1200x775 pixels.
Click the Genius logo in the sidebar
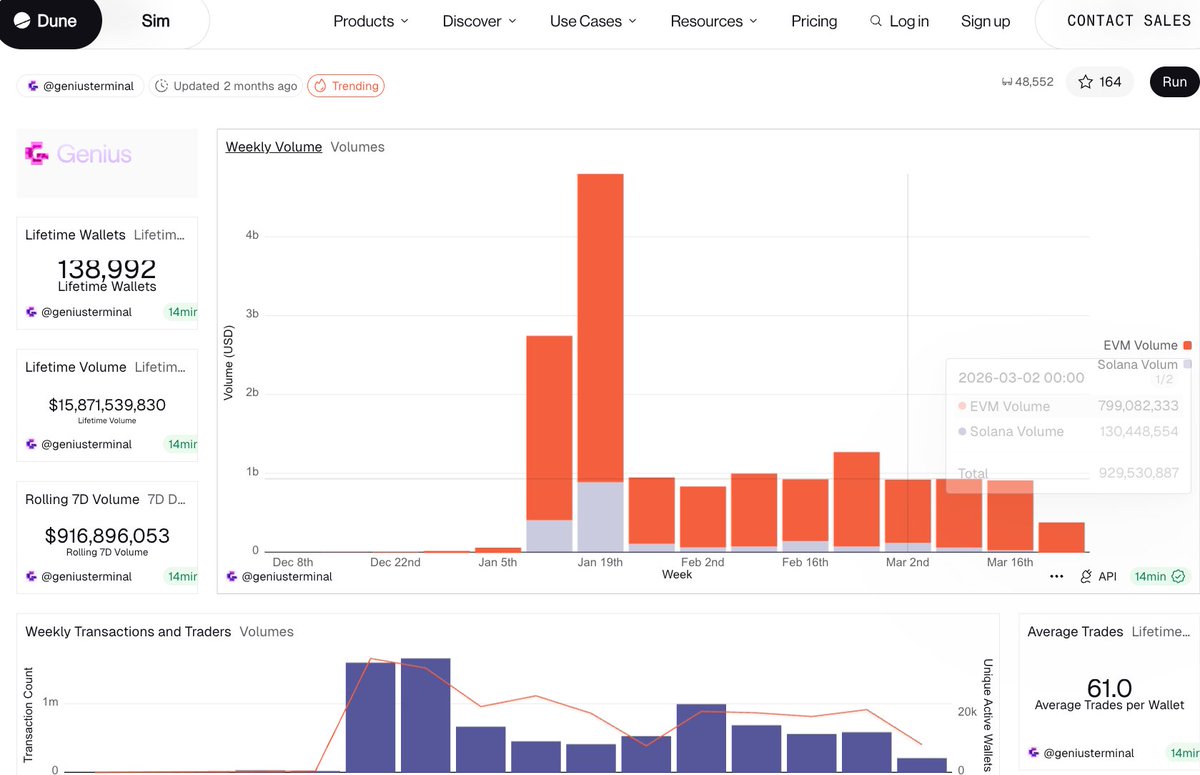(78, 155)
